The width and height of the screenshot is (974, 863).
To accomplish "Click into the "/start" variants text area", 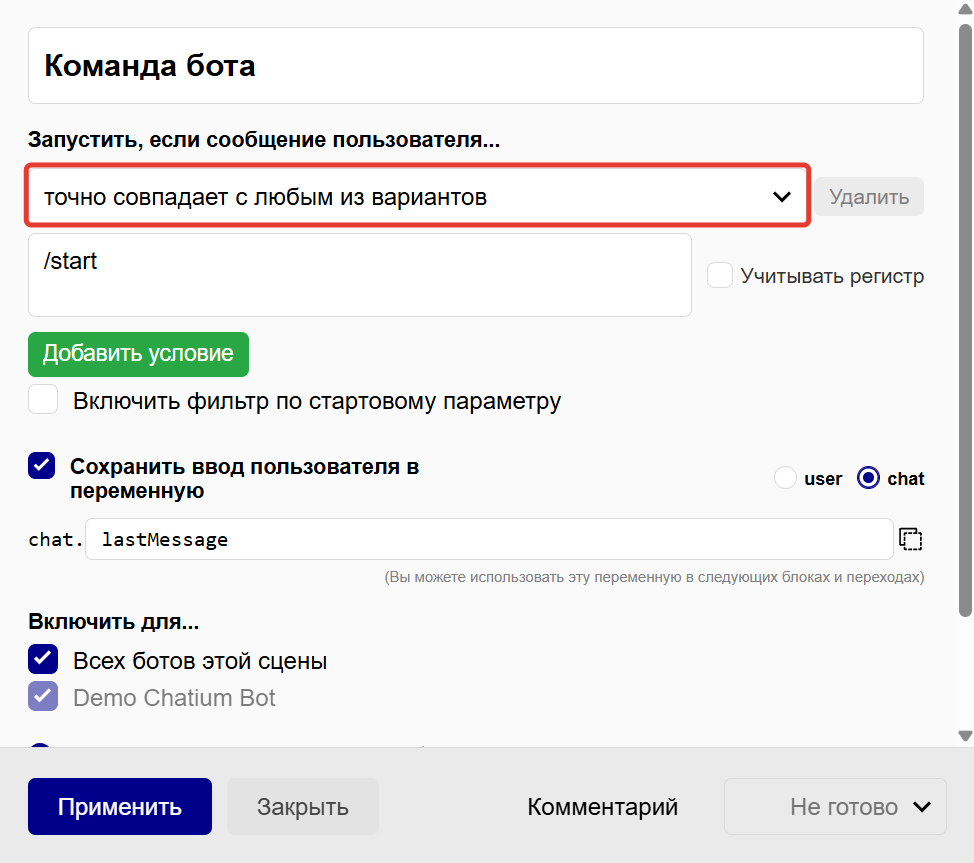I will (360, 275).
